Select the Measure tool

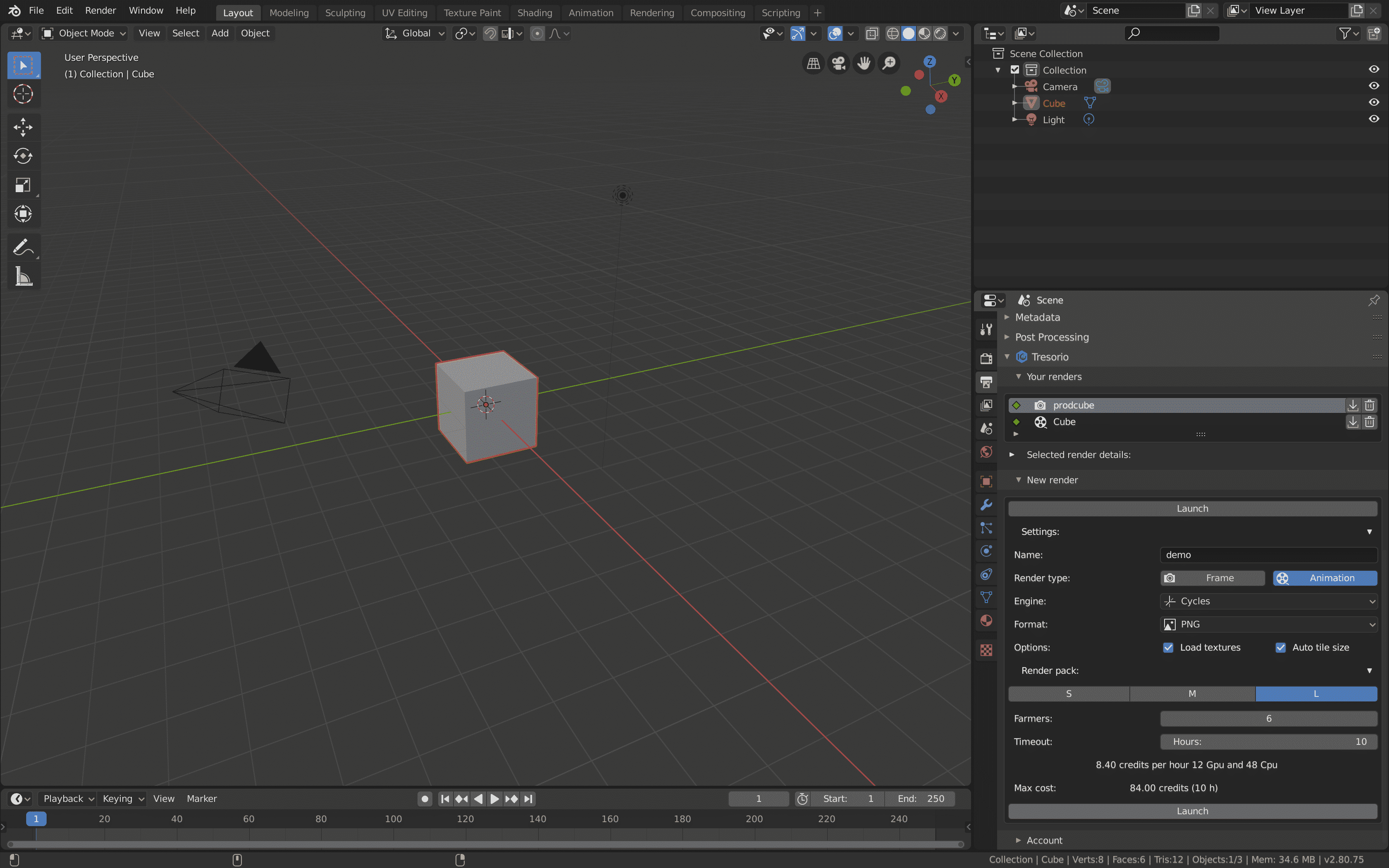tap(24, 277)
